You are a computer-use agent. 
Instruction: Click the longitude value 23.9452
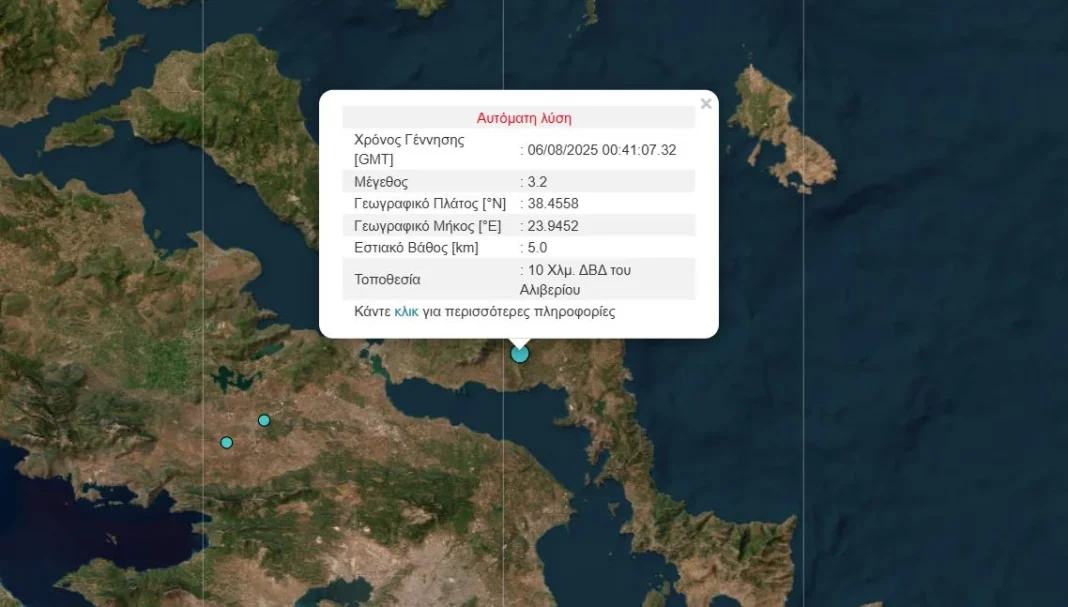point(553,226)
